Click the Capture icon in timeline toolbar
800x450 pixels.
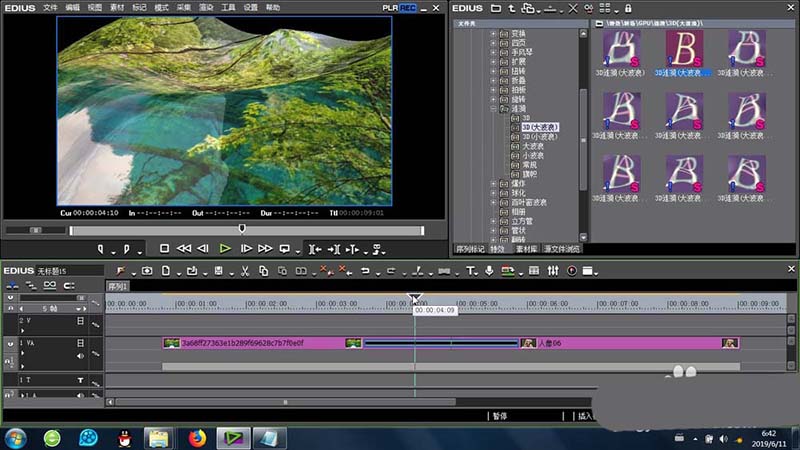click(147, 271)
